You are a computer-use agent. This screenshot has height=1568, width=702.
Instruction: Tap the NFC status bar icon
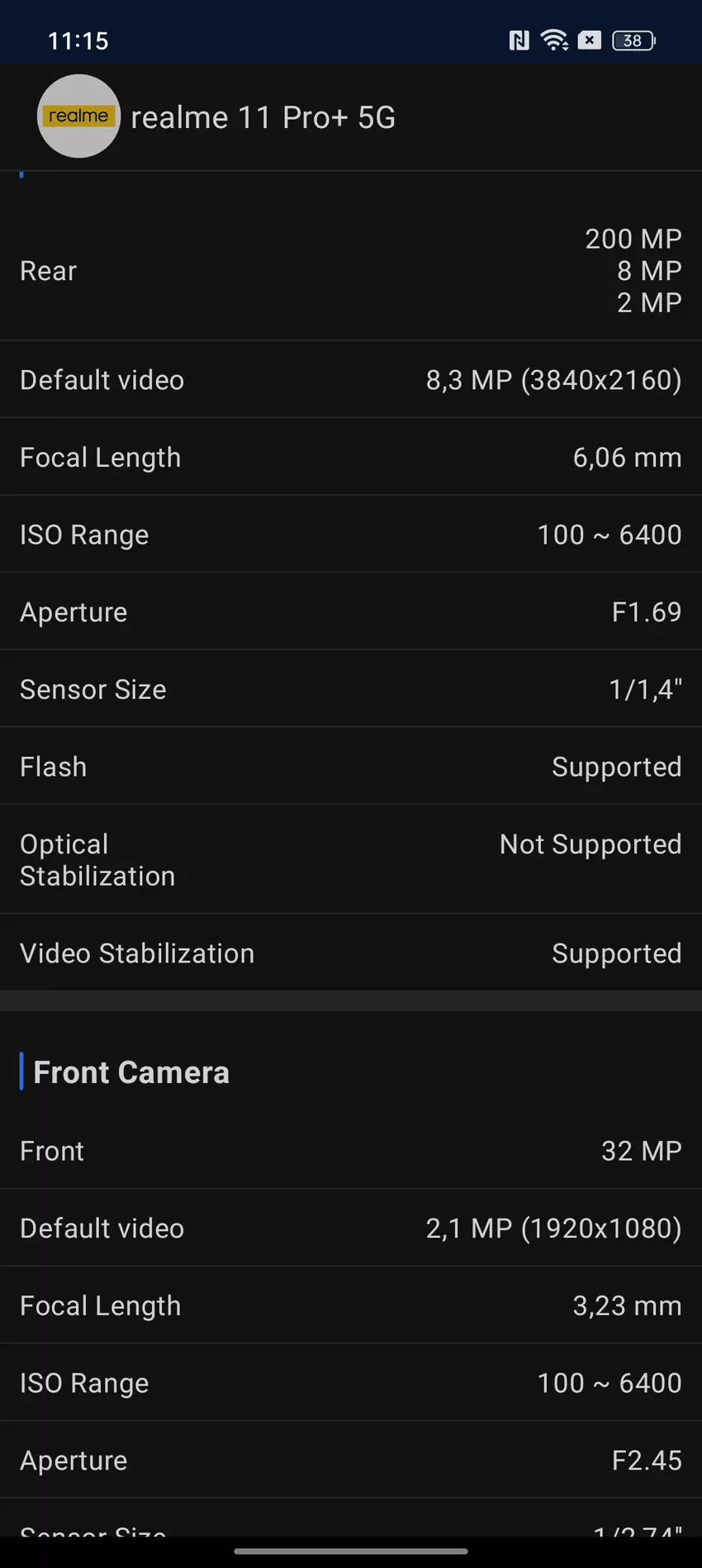click(x=519, y=40)
